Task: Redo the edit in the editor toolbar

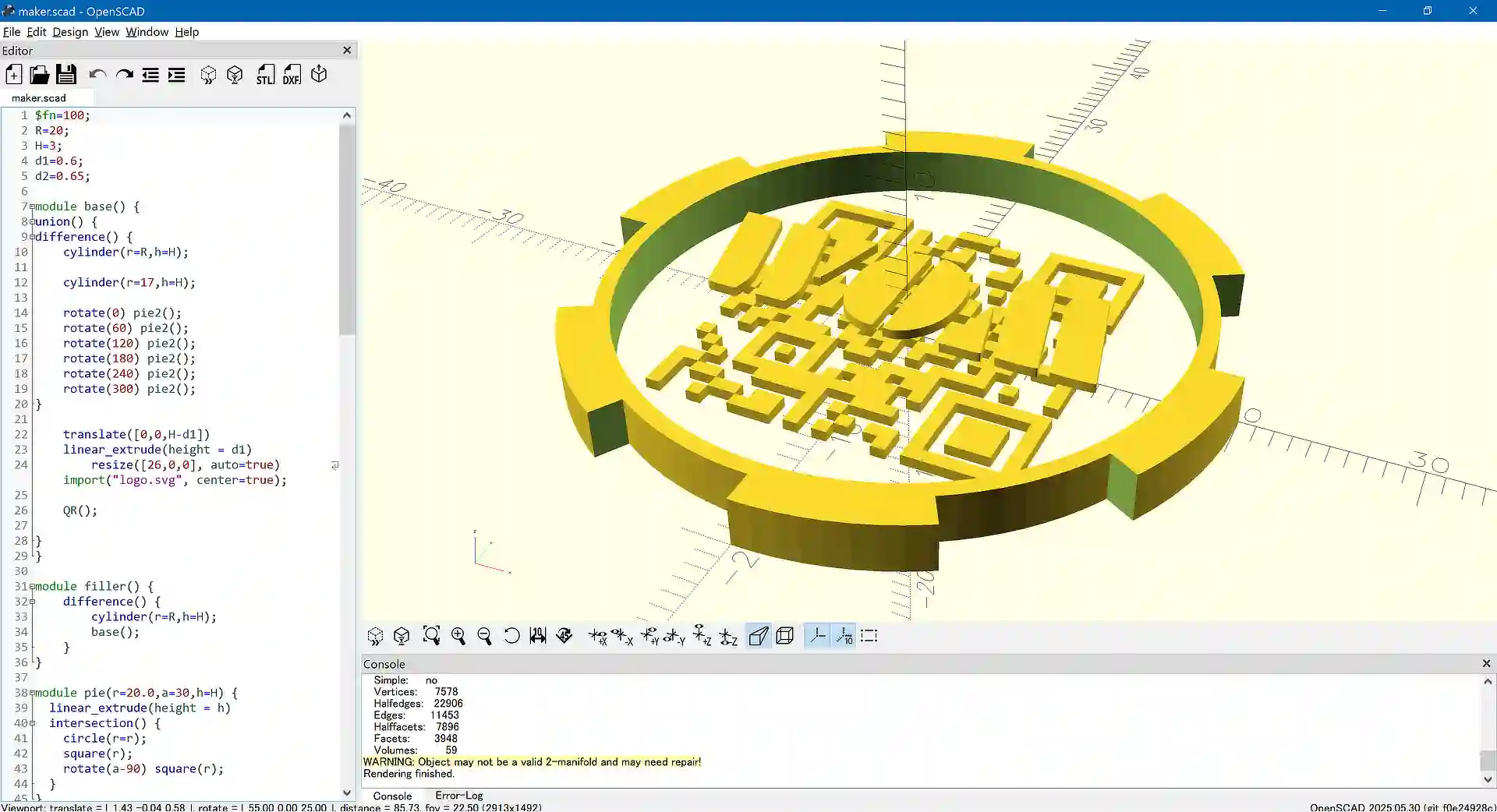Action: (124, 75)
